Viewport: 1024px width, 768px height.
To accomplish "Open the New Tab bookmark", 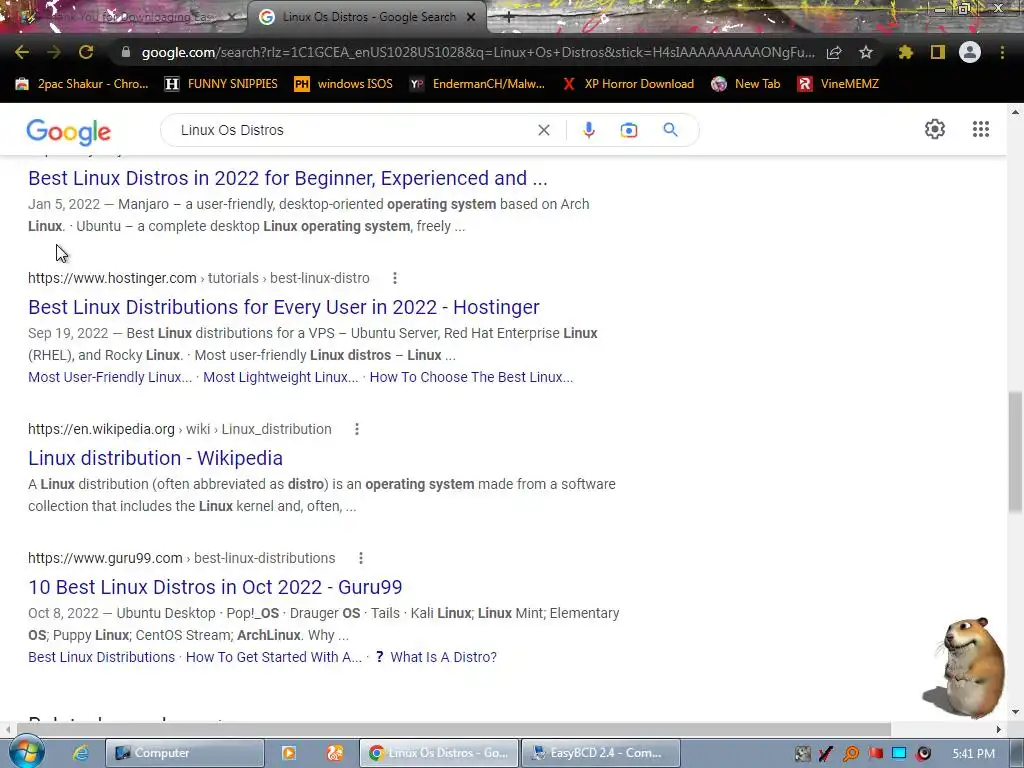I will (746, 84).
